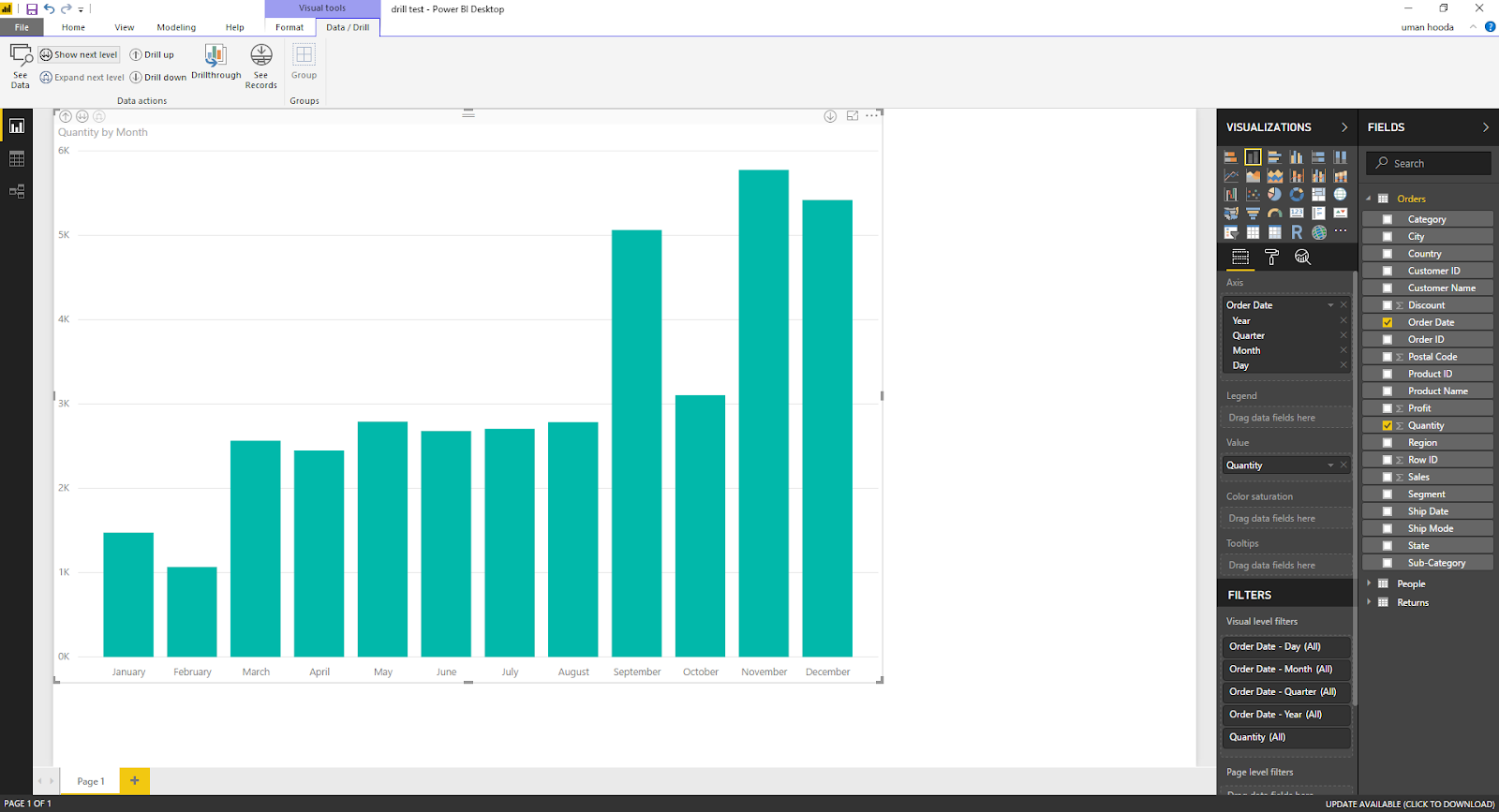Select the Card visualization
This screenshot has height=812, width=1499.
[1297, 214]
